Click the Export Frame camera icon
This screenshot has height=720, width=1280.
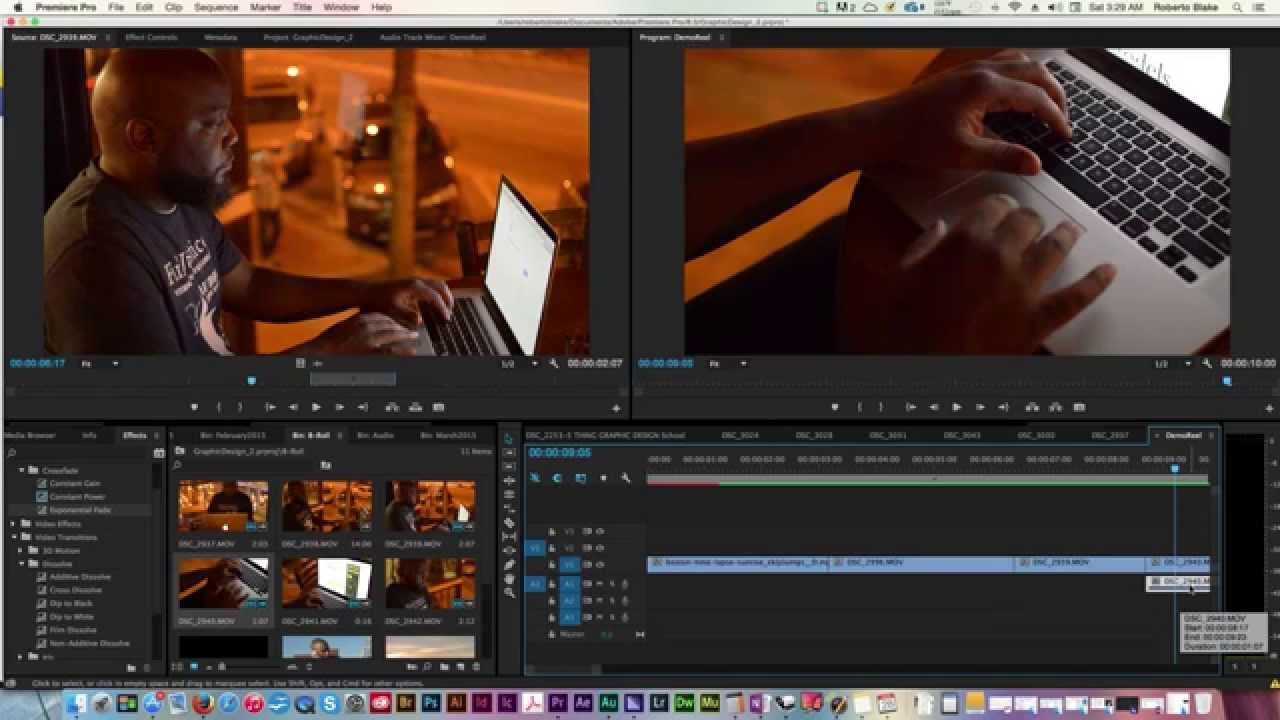1080,407
